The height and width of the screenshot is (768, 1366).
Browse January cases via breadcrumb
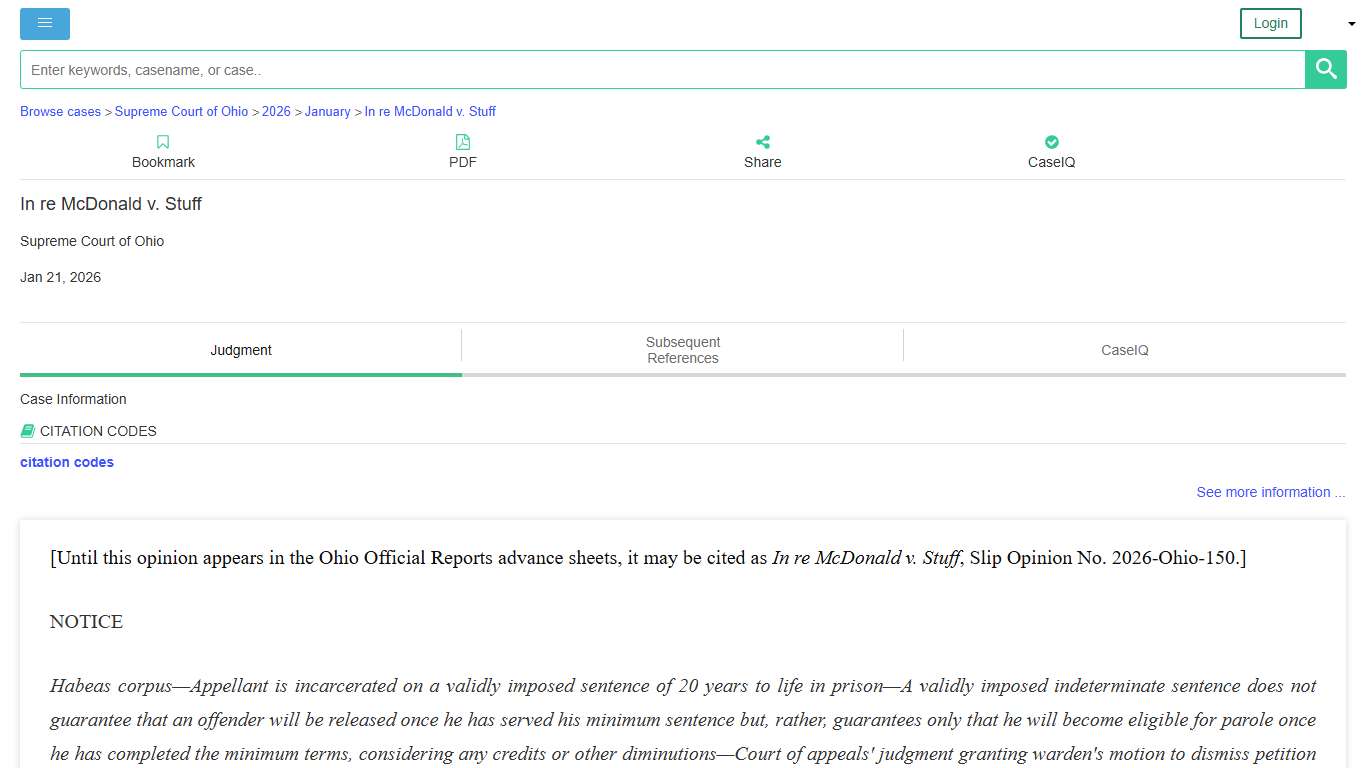tap(327, 111)
